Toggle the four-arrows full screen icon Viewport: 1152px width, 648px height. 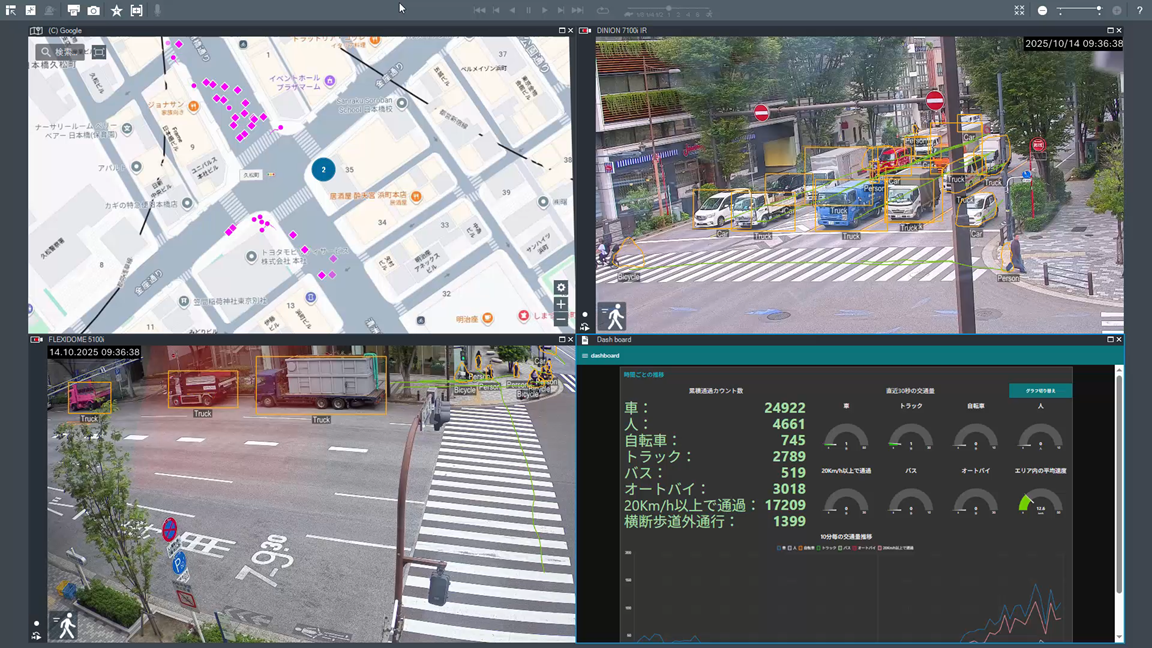1019,10
